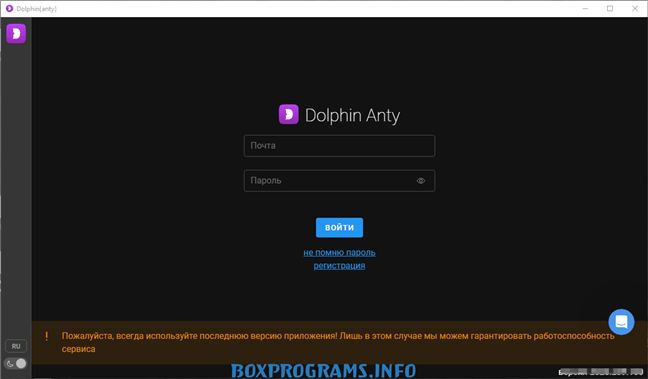This screenshot has height=379, width=648.
Task: Click the purple Dolphin logo in the sidebar
Action: (16, 33)
